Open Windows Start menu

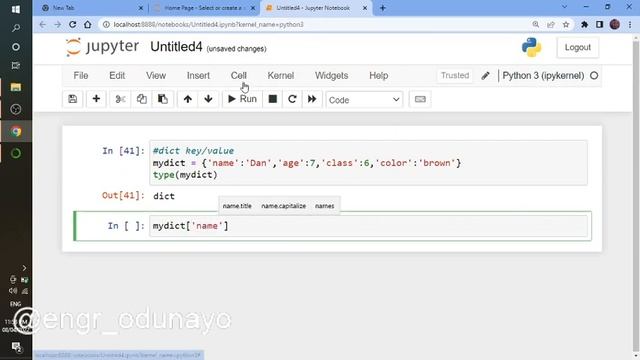click(x=16, y=9)
